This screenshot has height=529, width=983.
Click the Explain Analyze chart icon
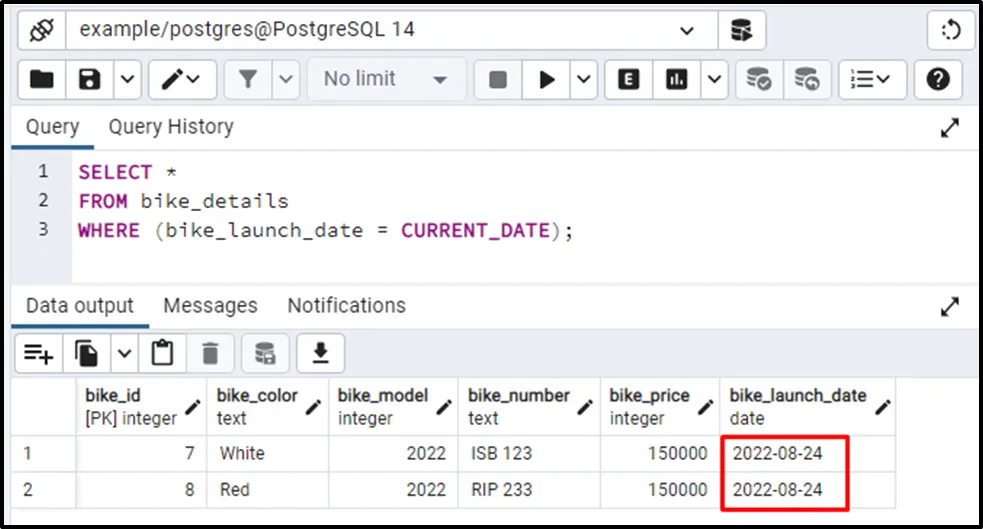tap(677, 79)
